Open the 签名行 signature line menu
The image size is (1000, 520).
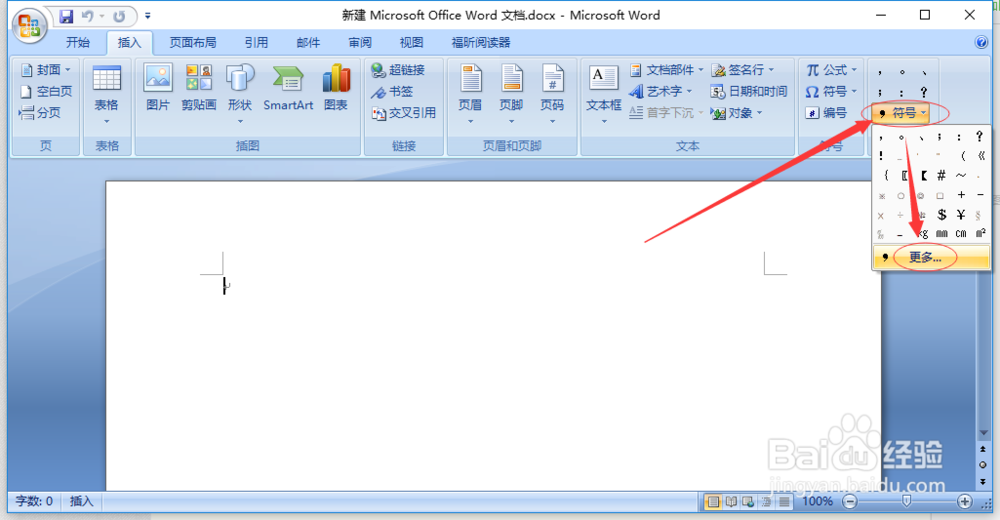point(743,70)
